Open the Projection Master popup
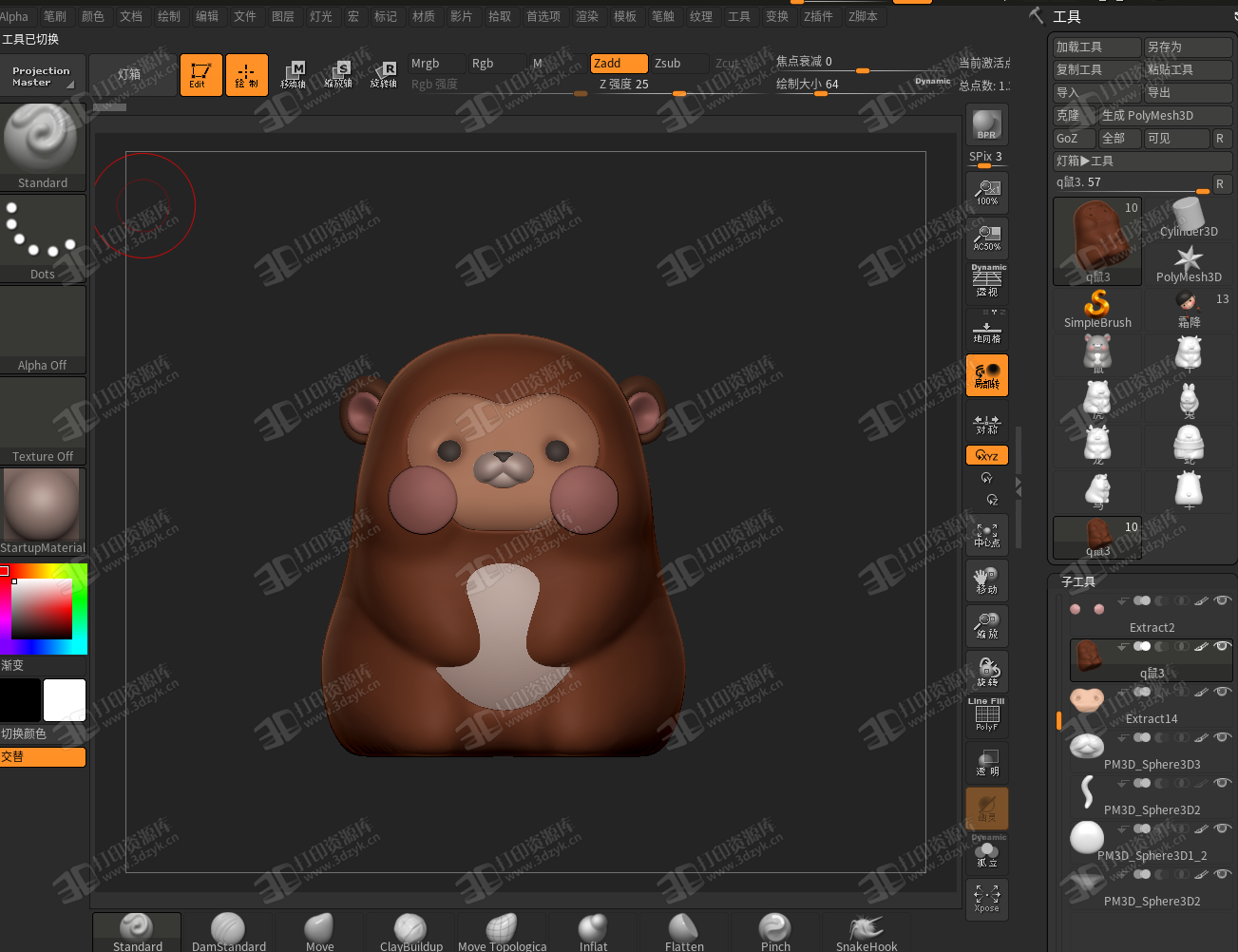This screenshot has height=952, width=1238. (x=43, y=76)
